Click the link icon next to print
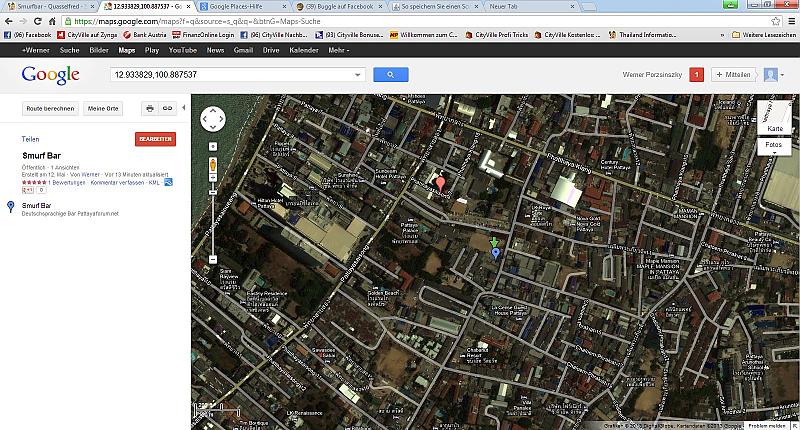The height and width of the screenshot is (430, 800). [167, 107]
